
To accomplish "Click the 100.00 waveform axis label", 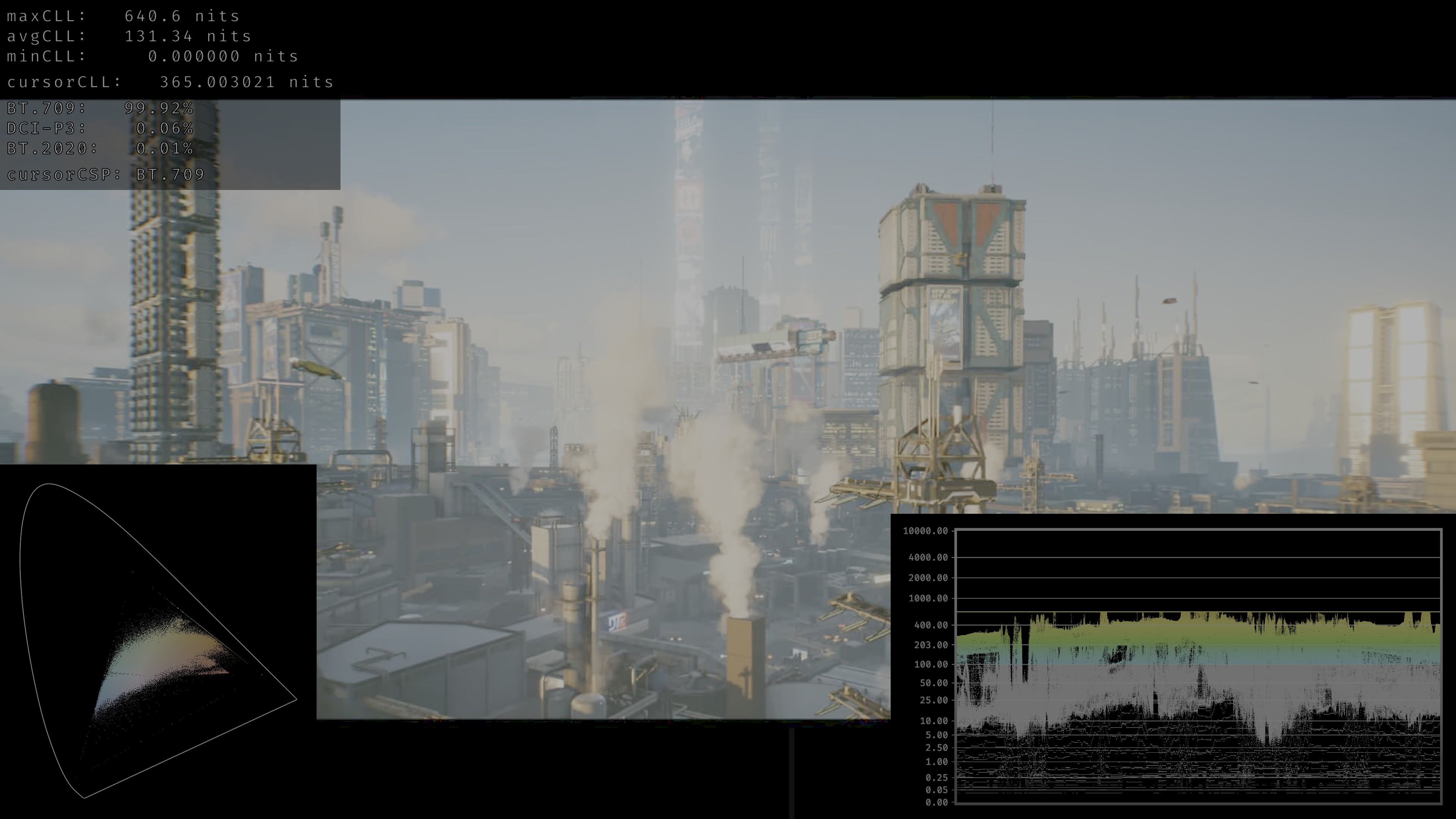I will (931, 664).
